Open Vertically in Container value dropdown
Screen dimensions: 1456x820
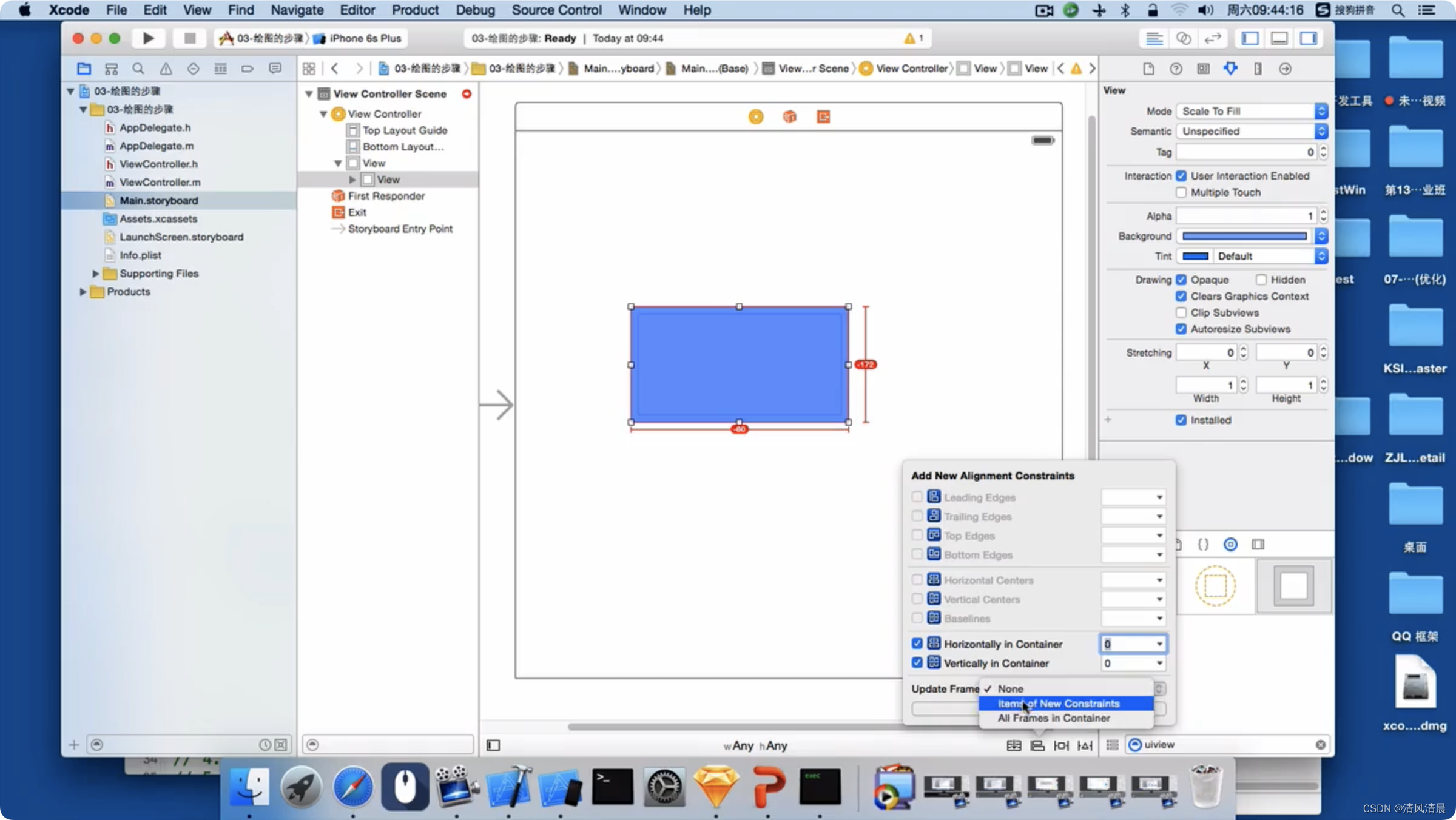click(1159, 663)
